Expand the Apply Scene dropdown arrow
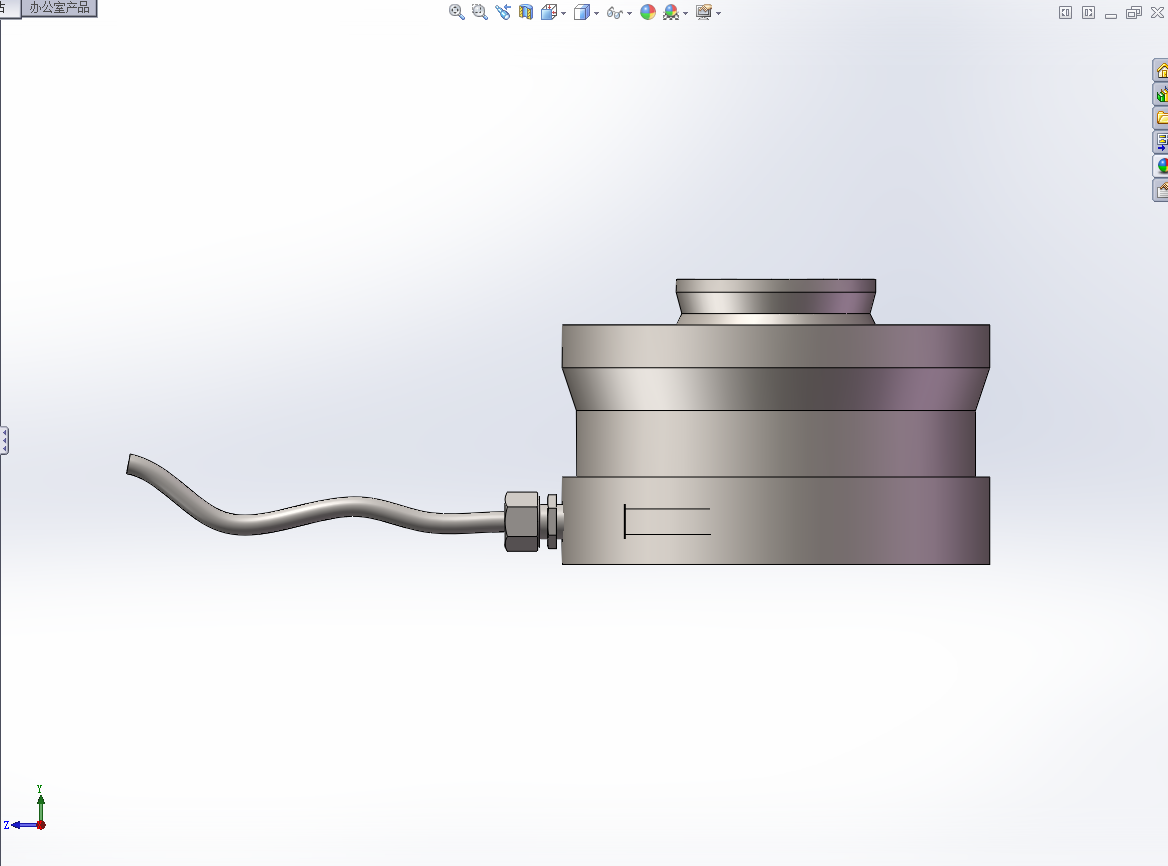Screen dimensions: 1168x866 point(685,13)
